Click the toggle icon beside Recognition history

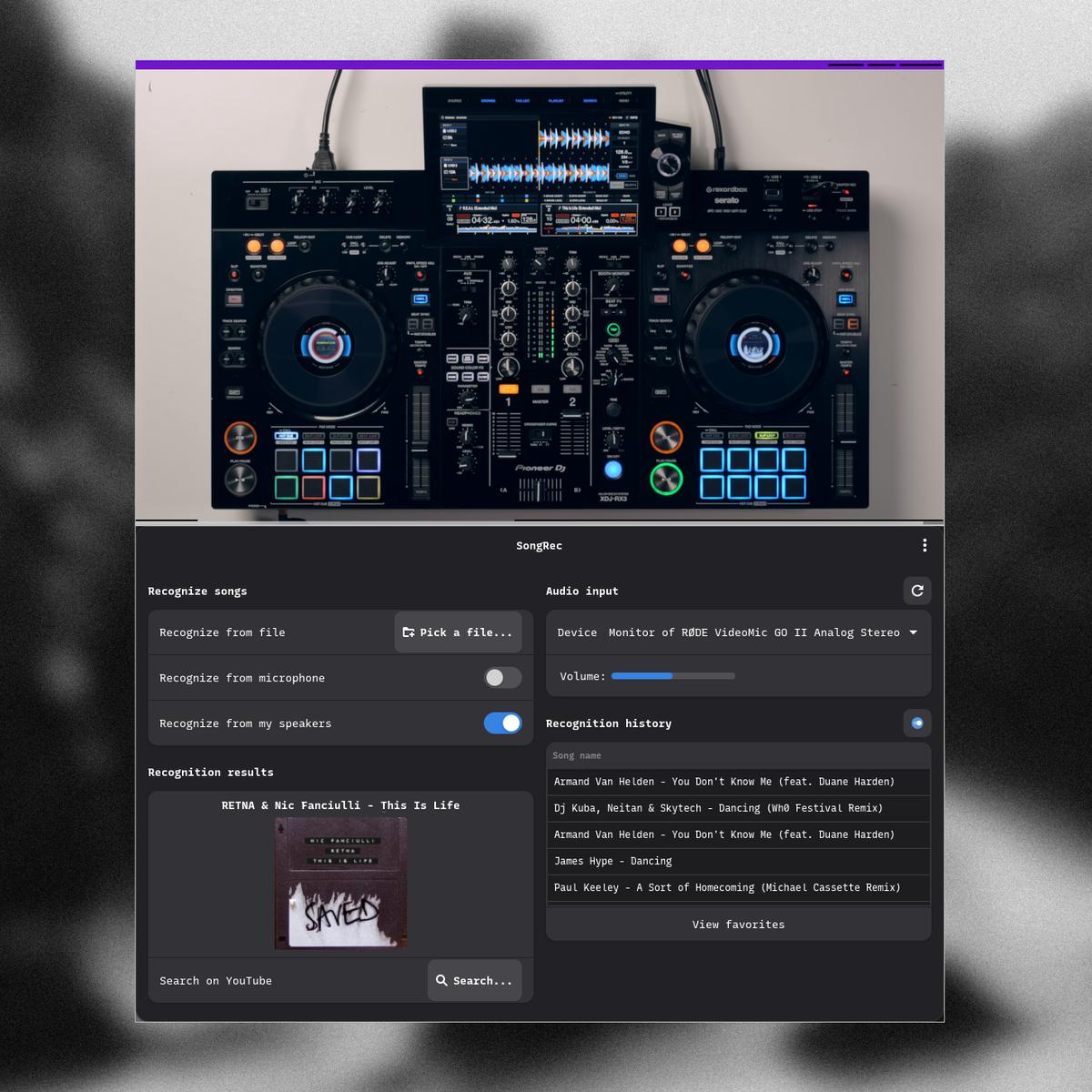(x=917, y=723)
